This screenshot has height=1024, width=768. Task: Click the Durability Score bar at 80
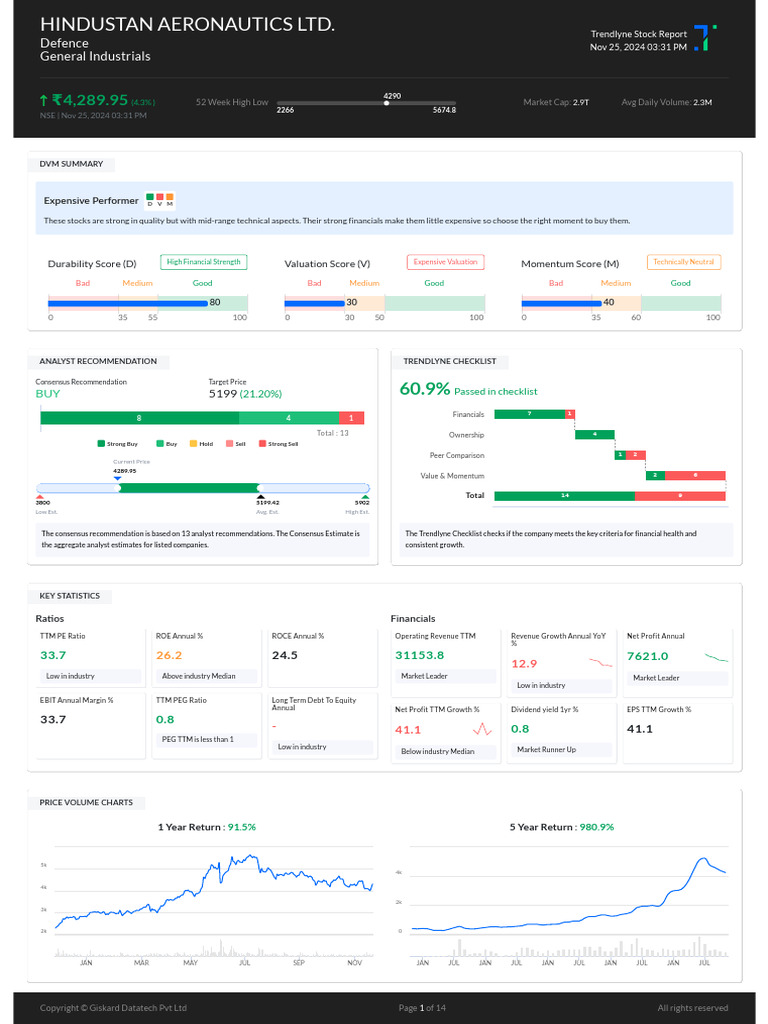(128, 303)
